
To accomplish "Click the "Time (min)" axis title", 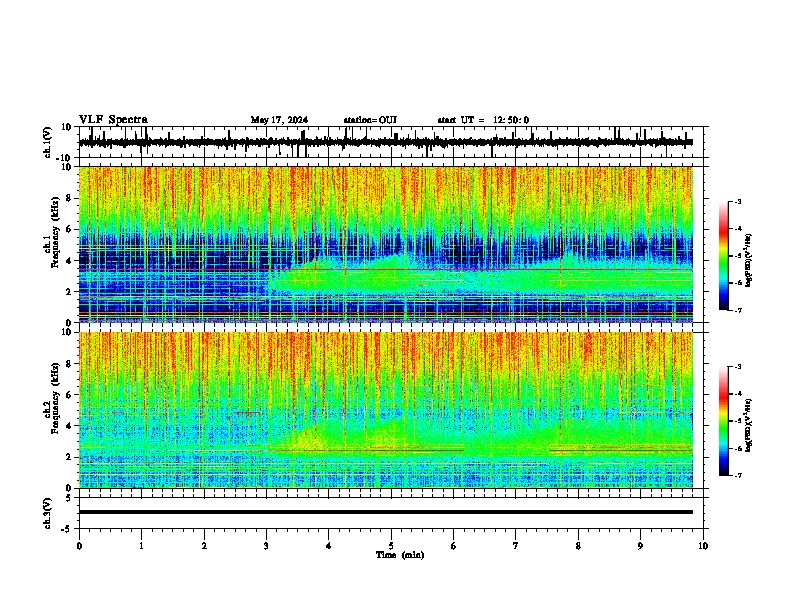I will tap(400, 555).
